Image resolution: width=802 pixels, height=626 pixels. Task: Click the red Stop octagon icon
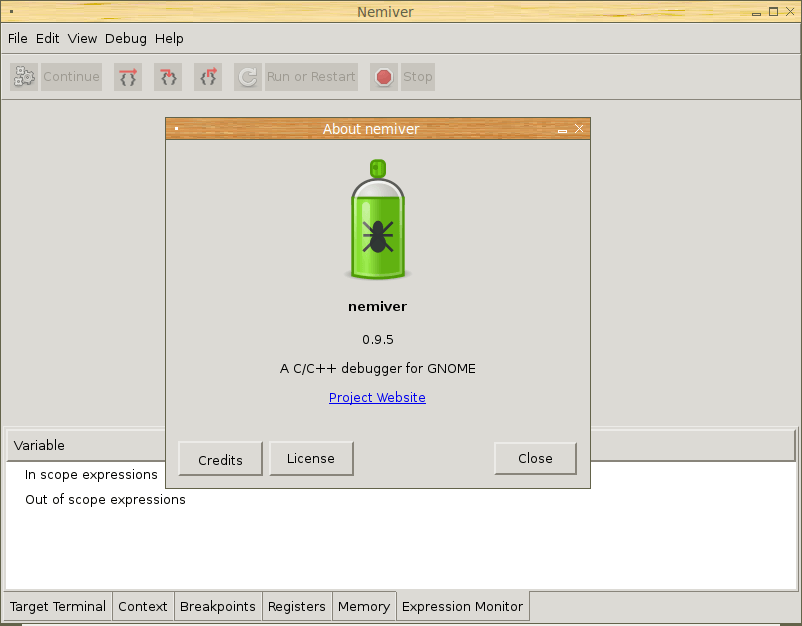(x=384, y=77)
